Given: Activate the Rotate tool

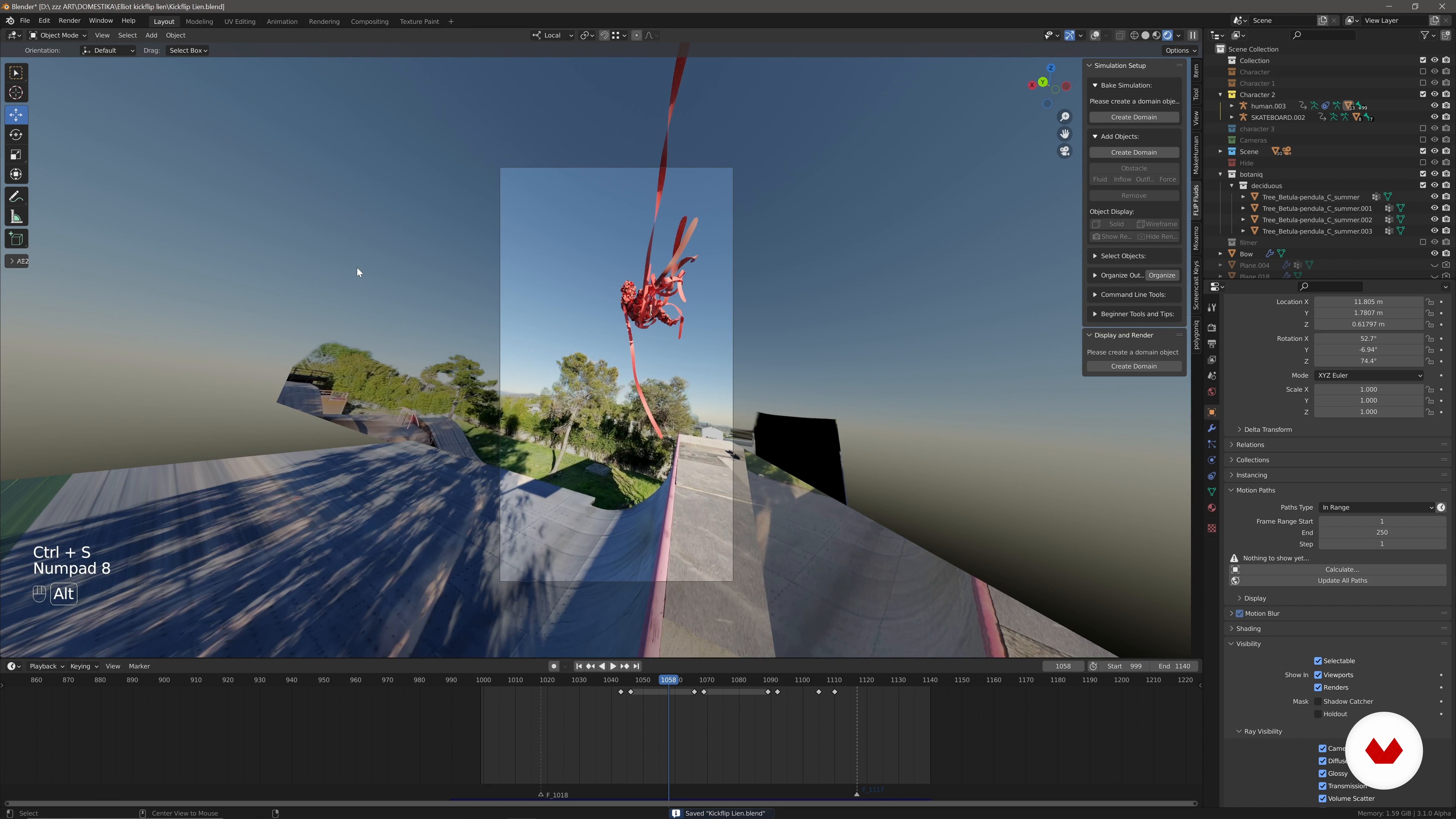Looking at the screenshot, I should pyautogui.click(x=16, y=135).
